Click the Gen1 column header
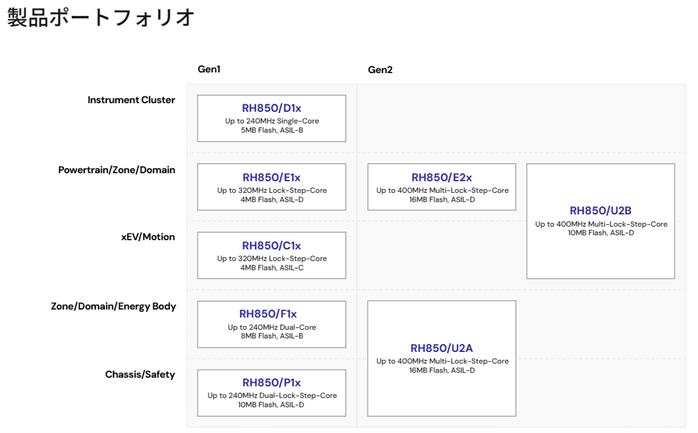This screenshot has width=698, height=433. 209,69
